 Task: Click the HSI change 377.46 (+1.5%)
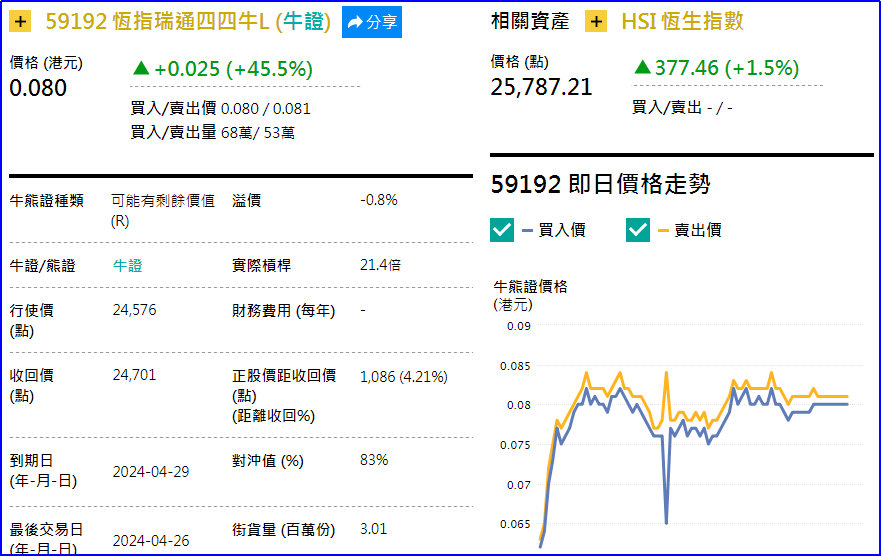[x=716, y=67]
